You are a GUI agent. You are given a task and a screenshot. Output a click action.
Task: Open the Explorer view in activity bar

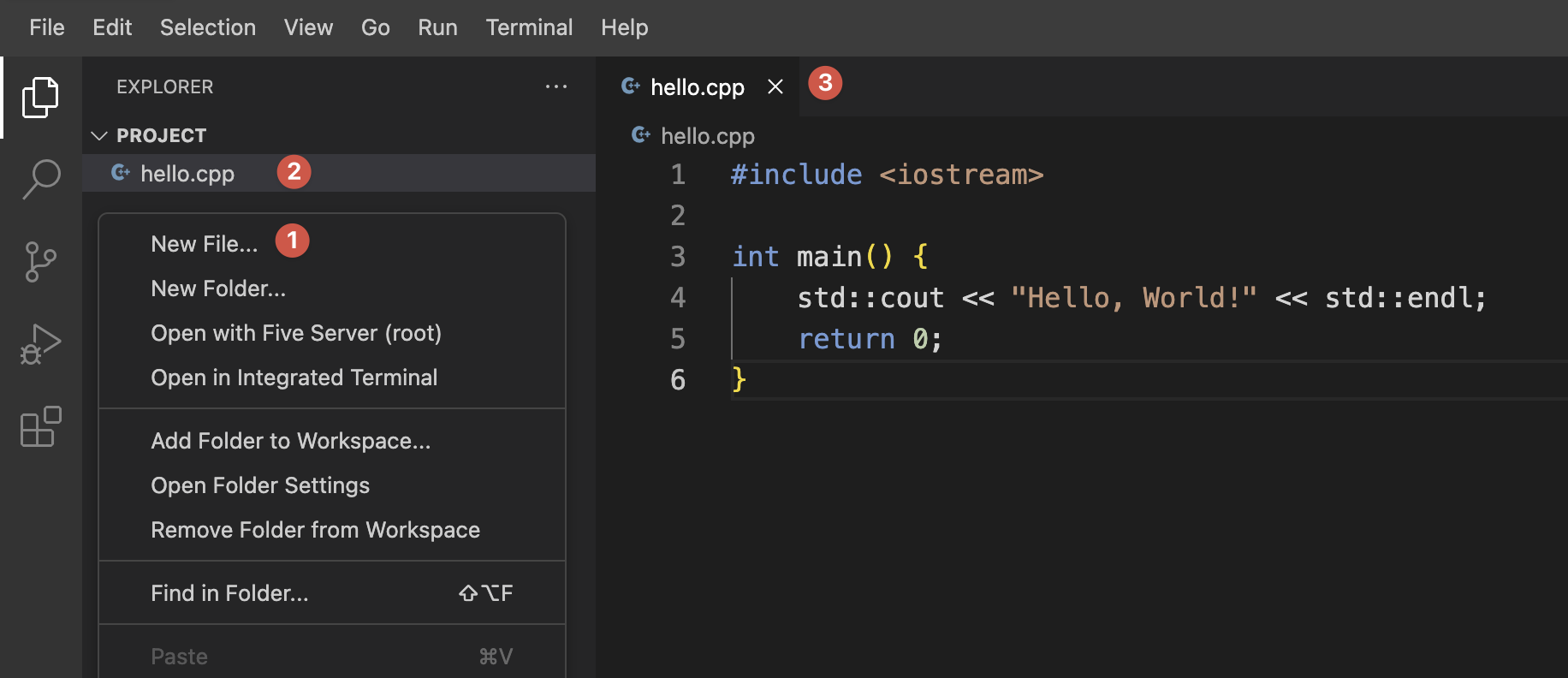[40, 98]
